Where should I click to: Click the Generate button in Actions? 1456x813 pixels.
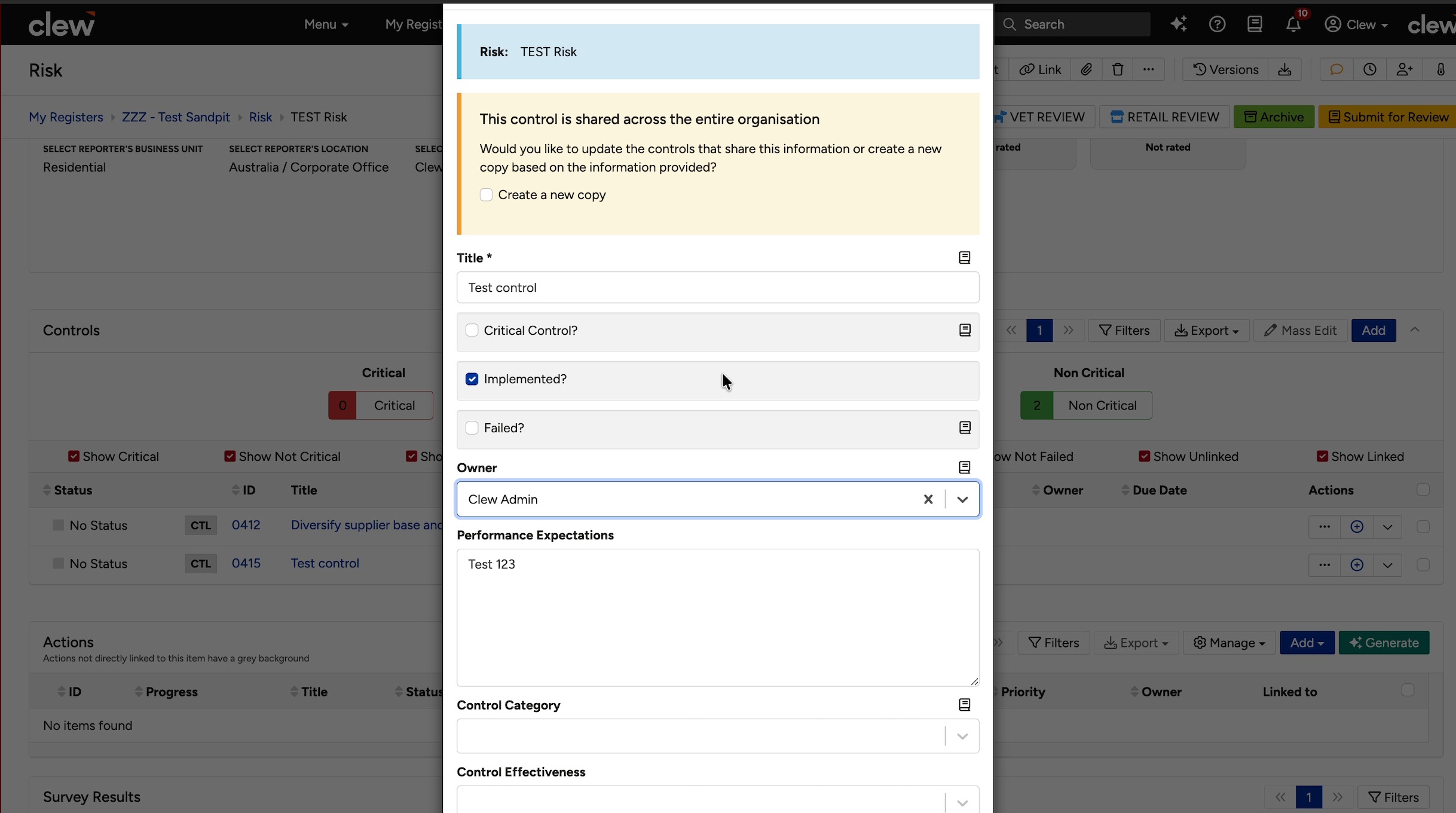pyautogui.click(x=1384, y=643)
